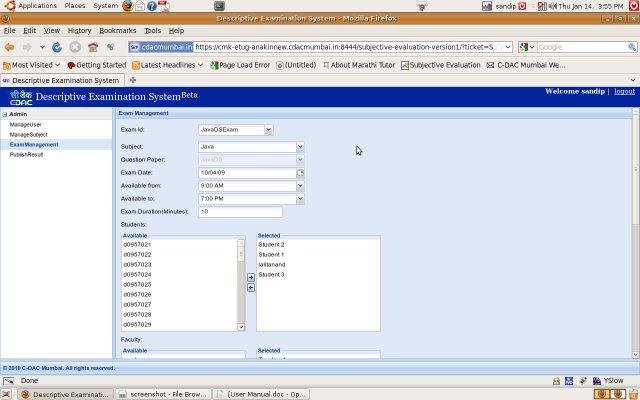Click move right arrow between student lists
This screenshot has height=400, width=640.
coord(251,277)
